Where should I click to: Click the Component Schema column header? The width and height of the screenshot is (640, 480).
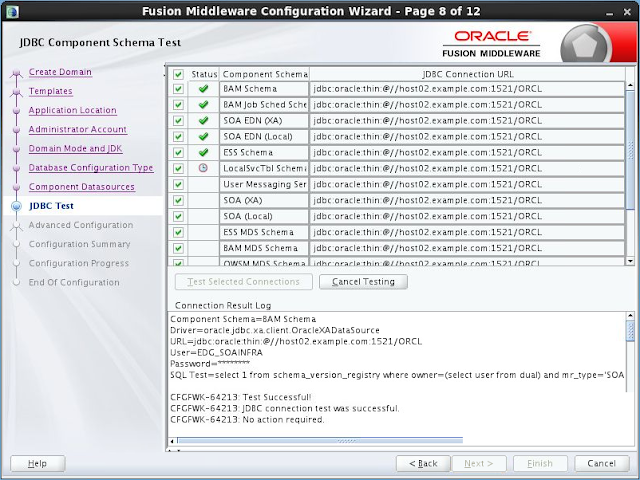coord(264,74)
